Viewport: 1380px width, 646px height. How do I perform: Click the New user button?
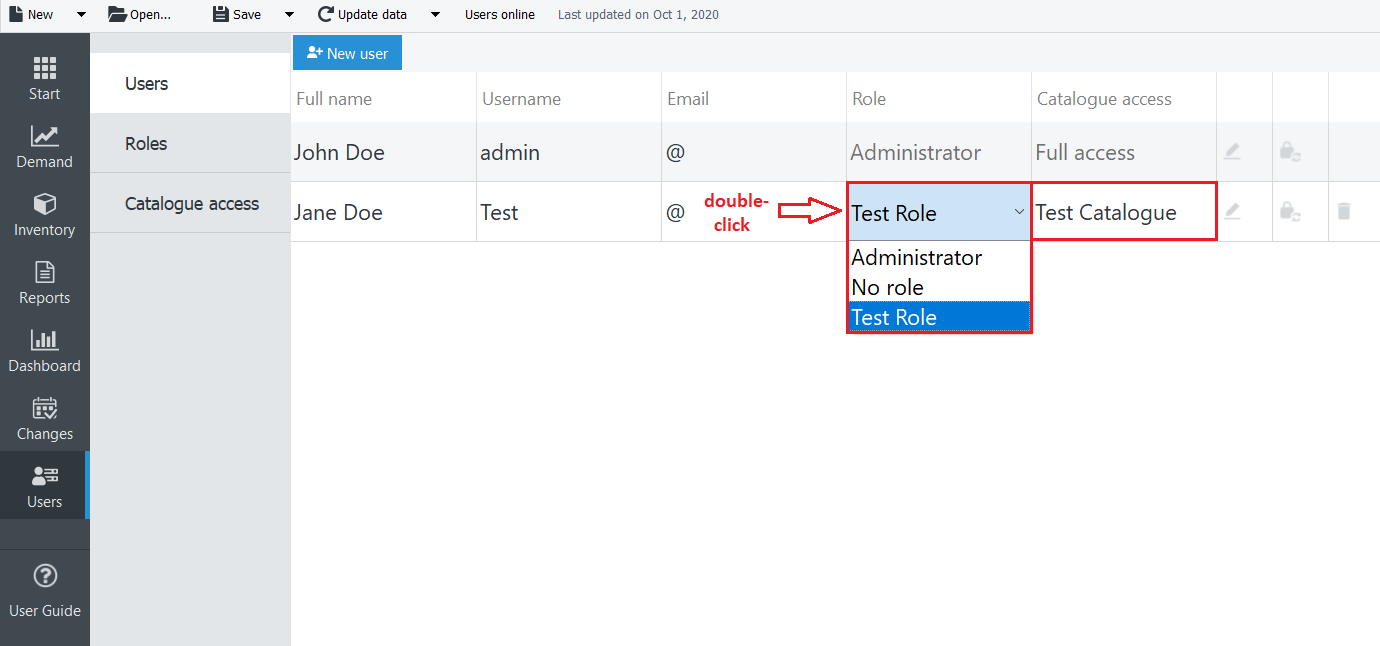pyautogui.click(x=347, y=53)
